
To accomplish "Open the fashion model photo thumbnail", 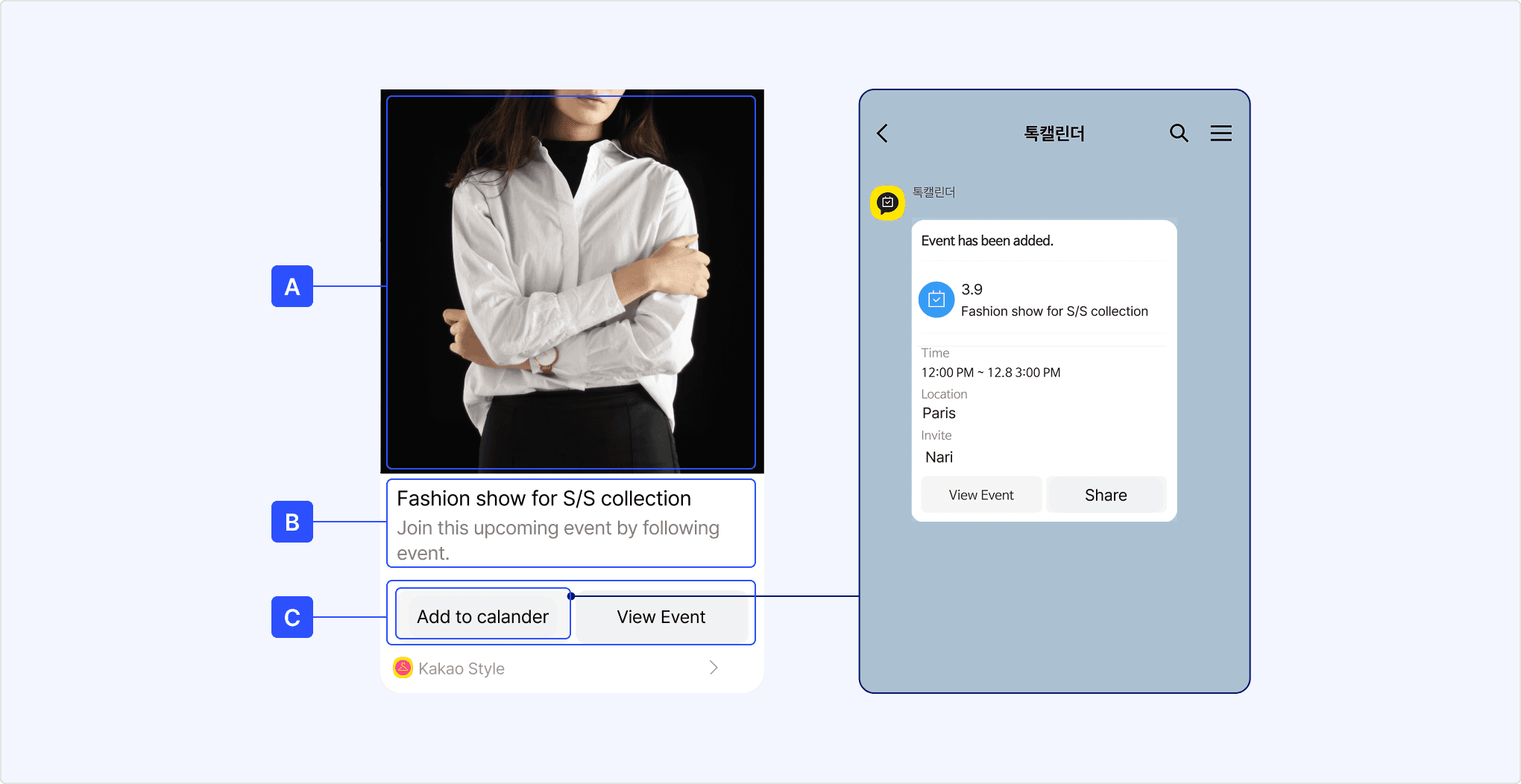I will coord(571,282).
